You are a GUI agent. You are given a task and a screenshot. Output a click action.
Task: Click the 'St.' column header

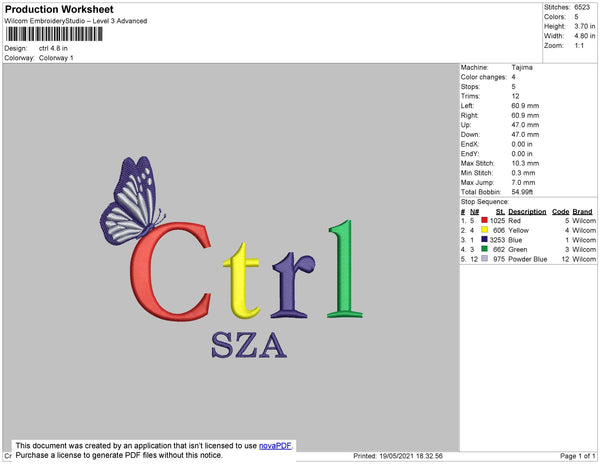click(x=500, y=212)
